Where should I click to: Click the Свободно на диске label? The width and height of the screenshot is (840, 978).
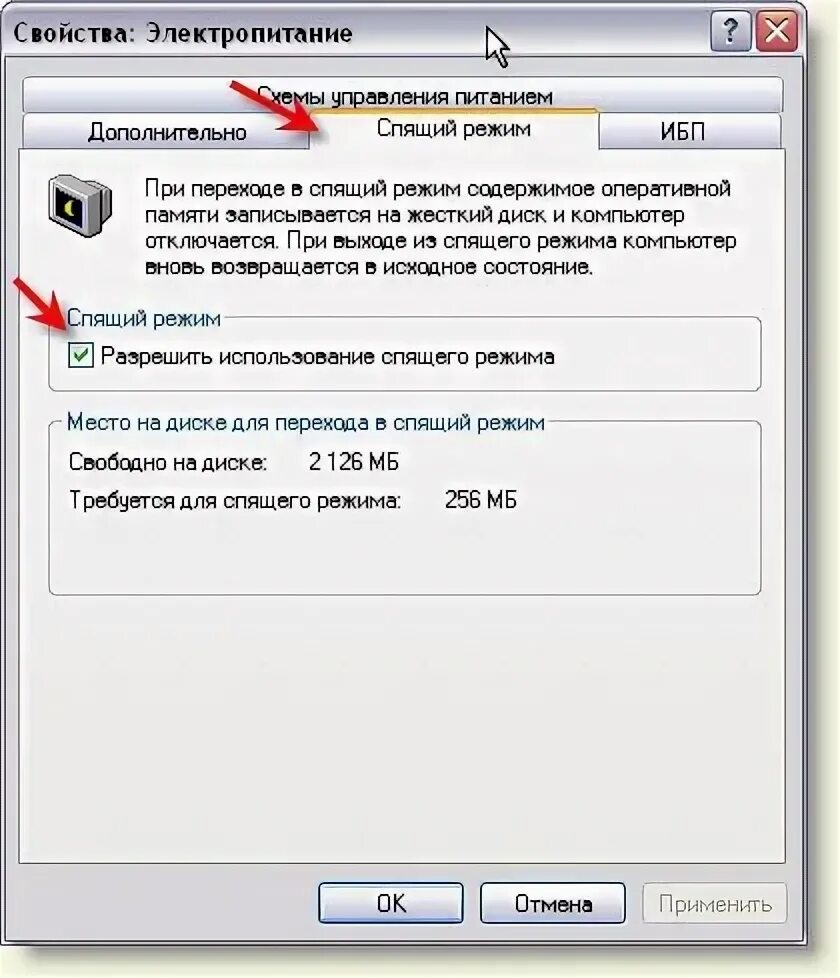point(168,462)
